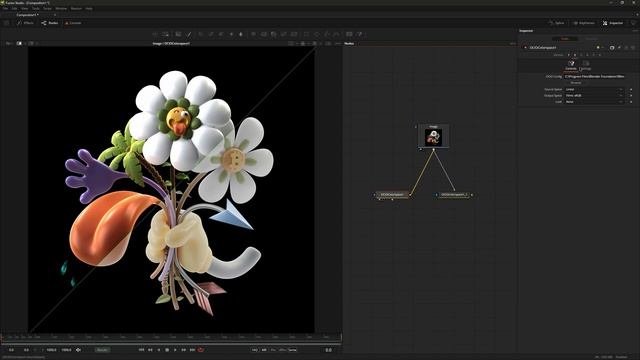This screenshot has width=640, height=360.
Task: Open the Some selective update dropdown
Action: click(293, 350)
